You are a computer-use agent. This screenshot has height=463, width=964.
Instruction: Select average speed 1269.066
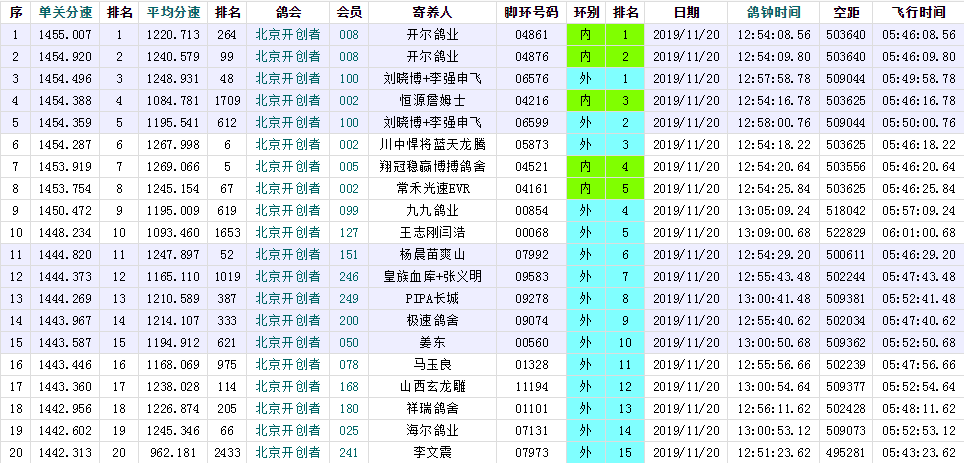click(x=173, y=167)
